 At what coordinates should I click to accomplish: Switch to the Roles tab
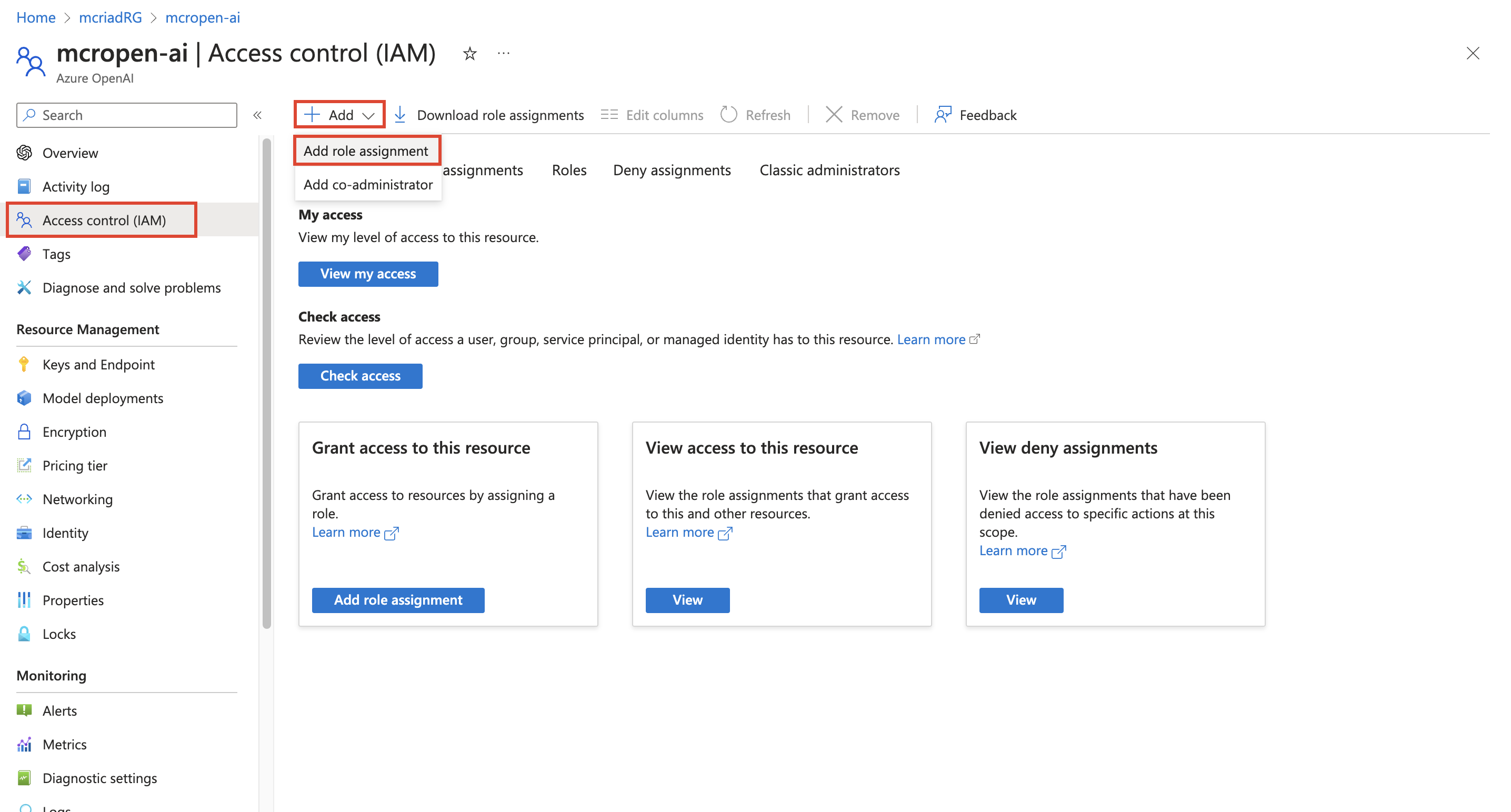[569, 170]
